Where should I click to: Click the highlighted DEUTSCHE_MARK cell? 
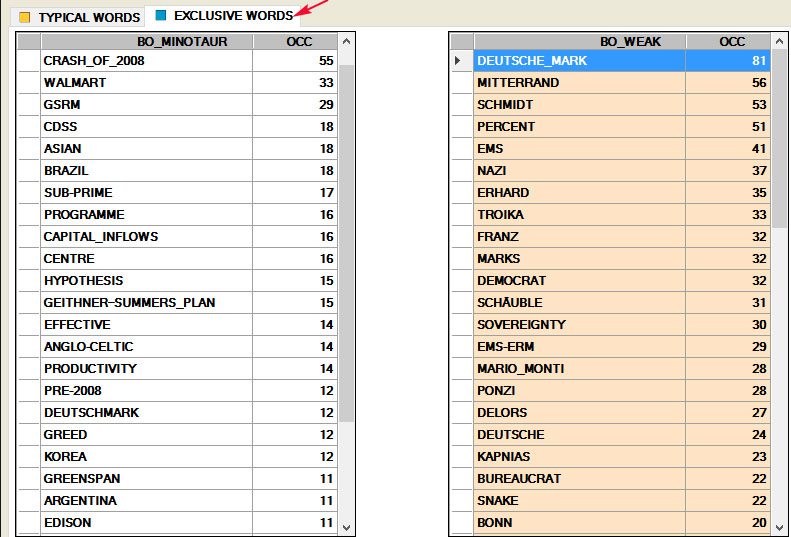[x=580, y=61]
